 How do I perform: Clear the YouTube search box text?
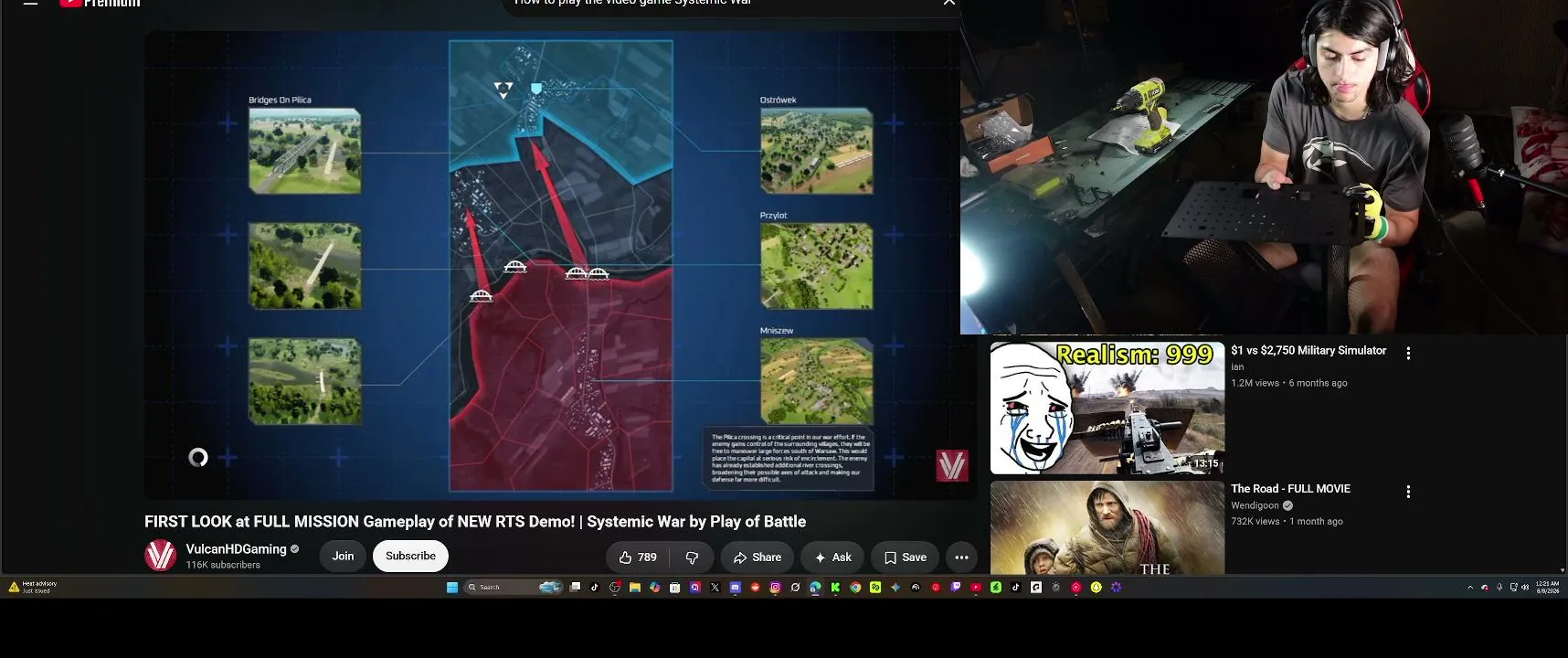point(949,3)
